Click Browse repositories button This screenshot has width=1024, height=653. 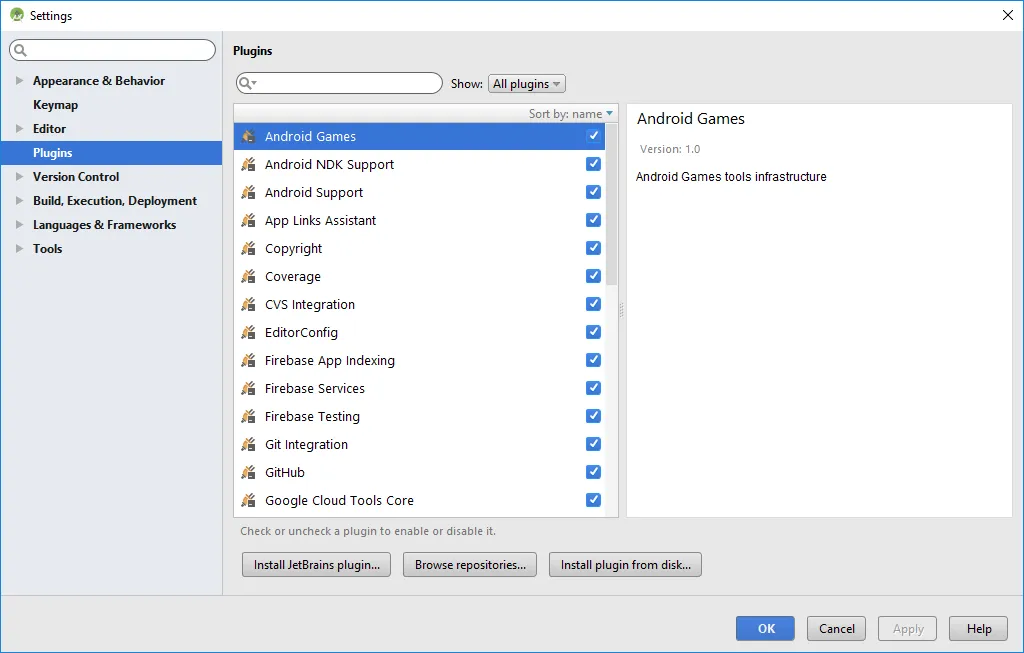coord(470,565)
